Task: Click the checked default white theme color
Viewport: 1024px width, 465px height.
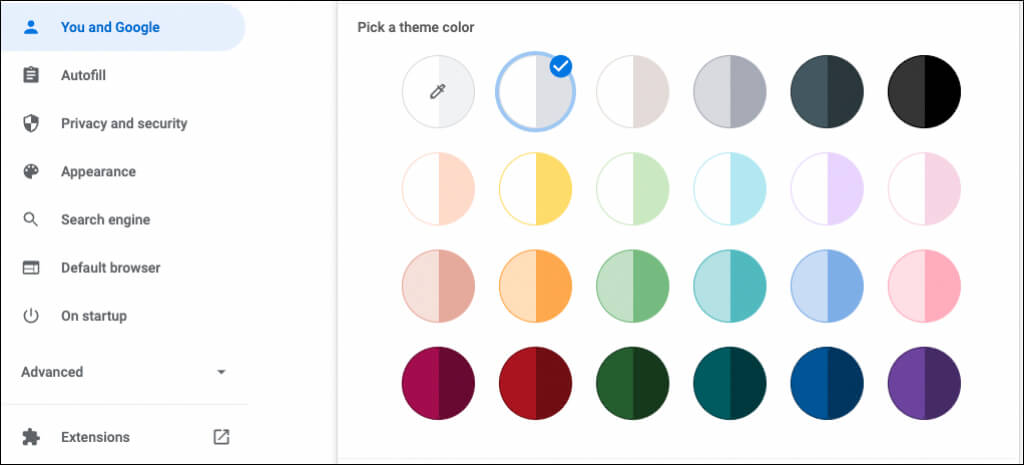Action: tap(535, 92)
